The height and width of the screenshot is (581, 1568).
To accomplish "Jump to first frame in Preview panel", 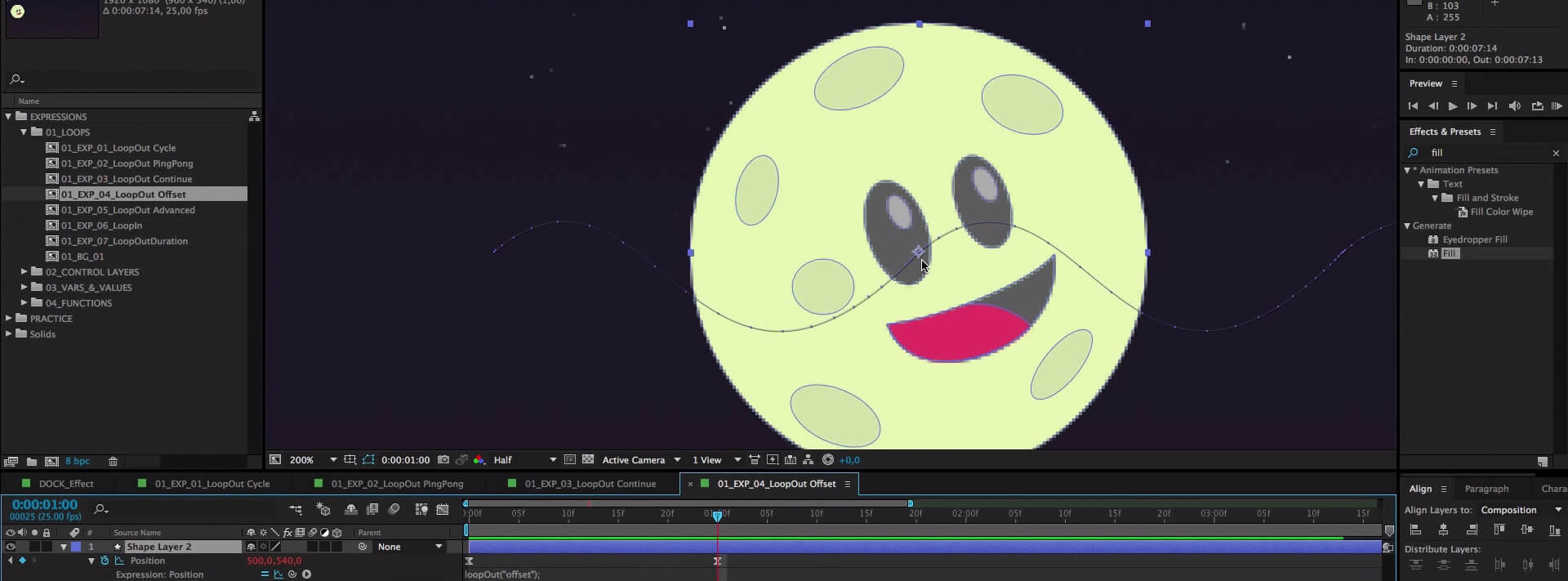I will pos(1413,106).
